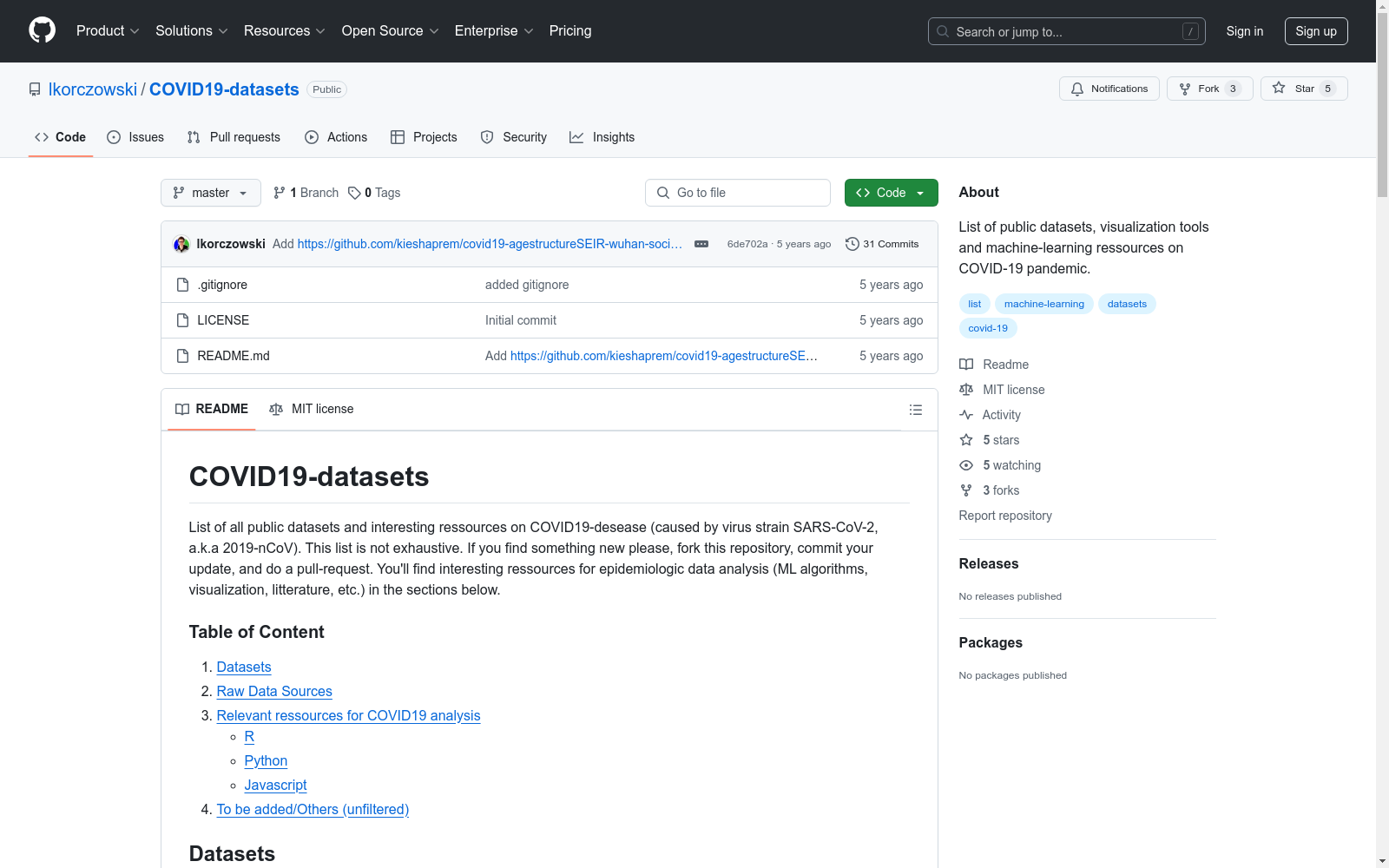Open the README.md file
The image size is (1389, 868).
[234, 356]
